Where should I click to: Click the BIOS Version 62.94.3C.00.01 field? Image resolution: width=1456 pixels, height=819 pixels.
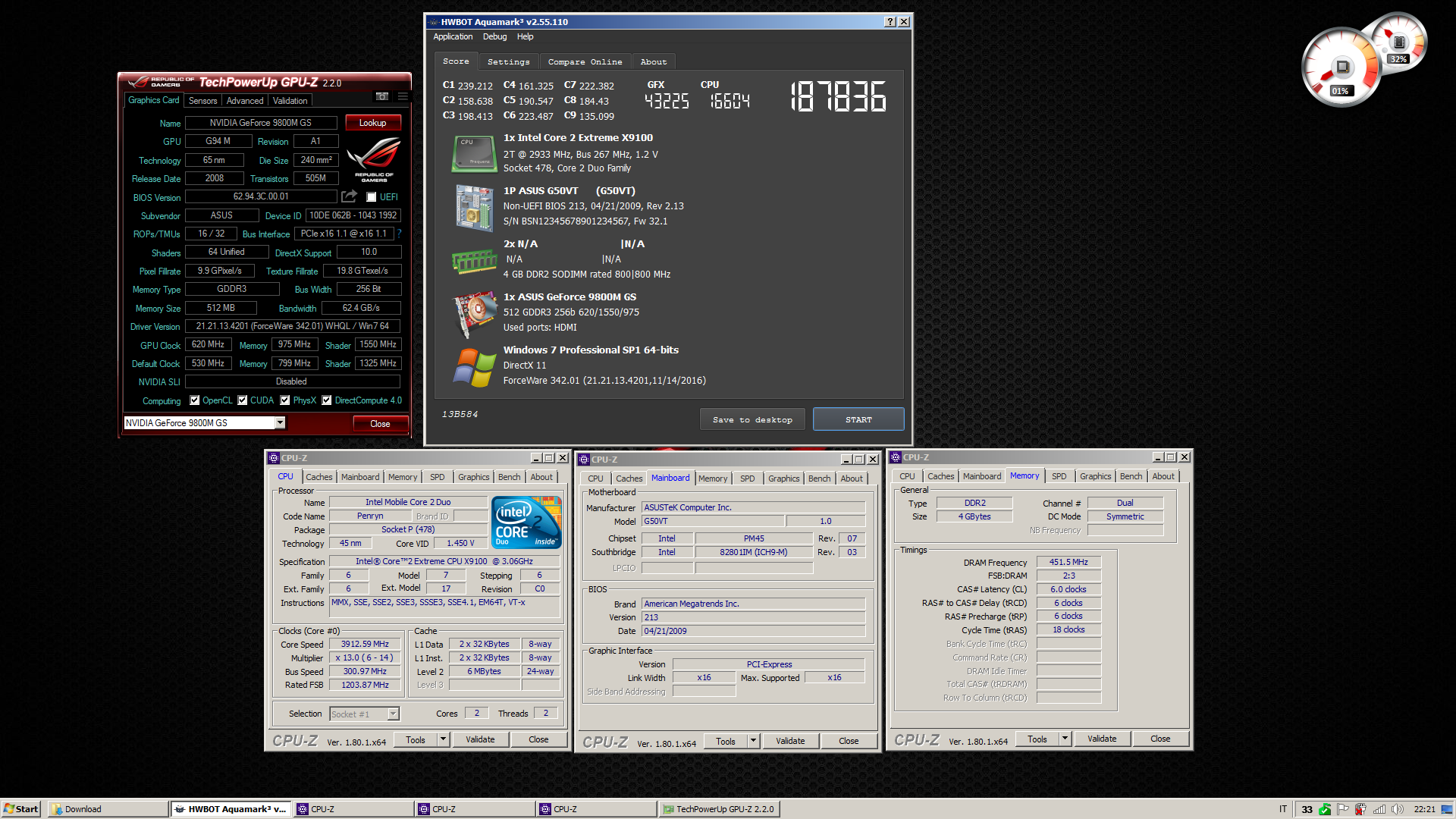pos(261,196)
